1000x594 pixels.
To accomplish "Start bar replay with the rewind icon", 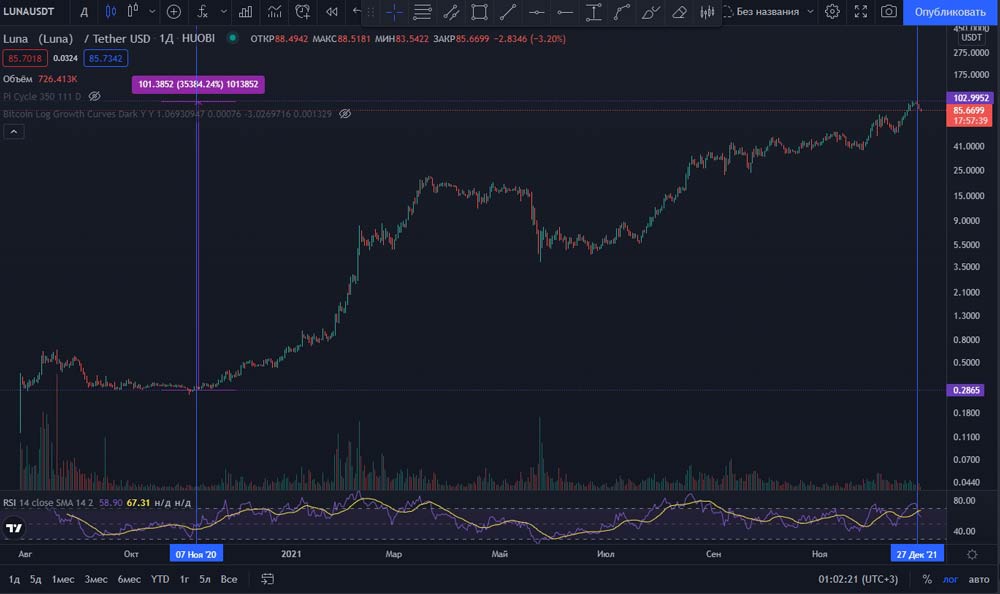I will [332, 12].
